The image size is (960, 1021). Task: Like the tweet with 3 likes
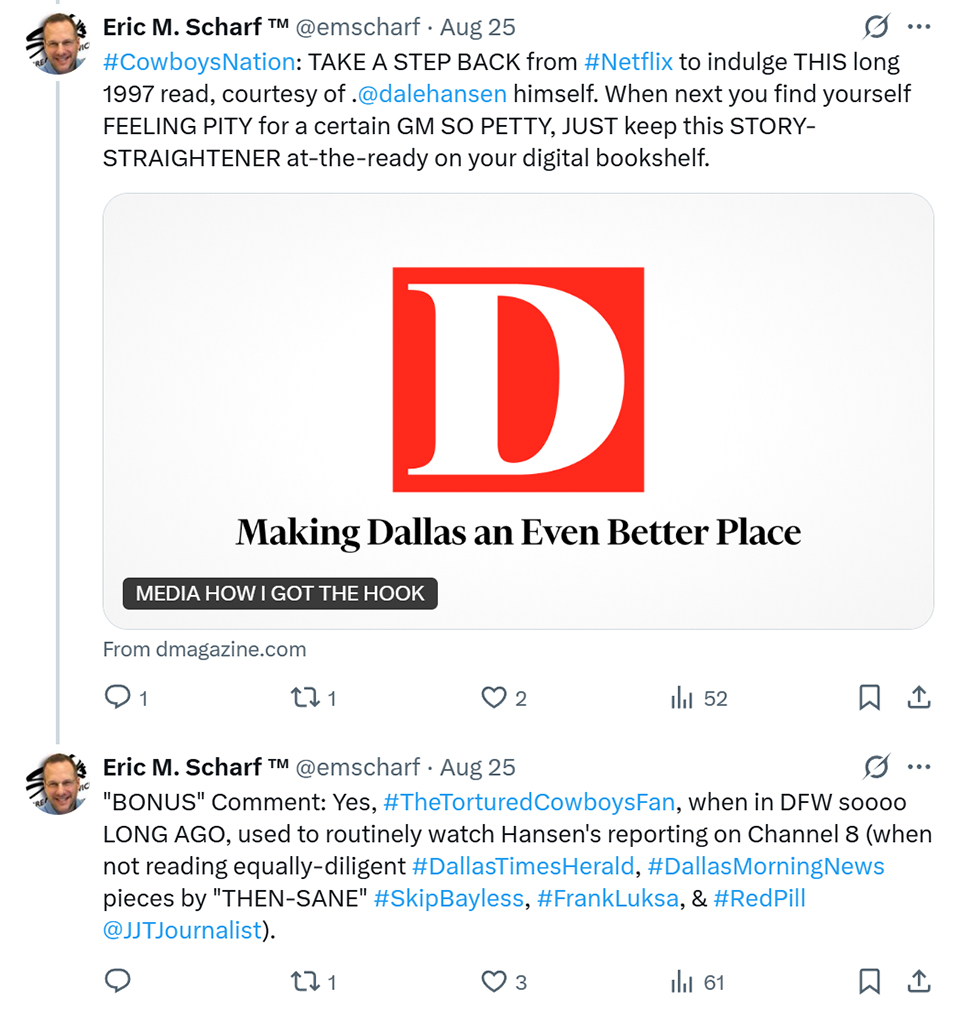point(494,982)
